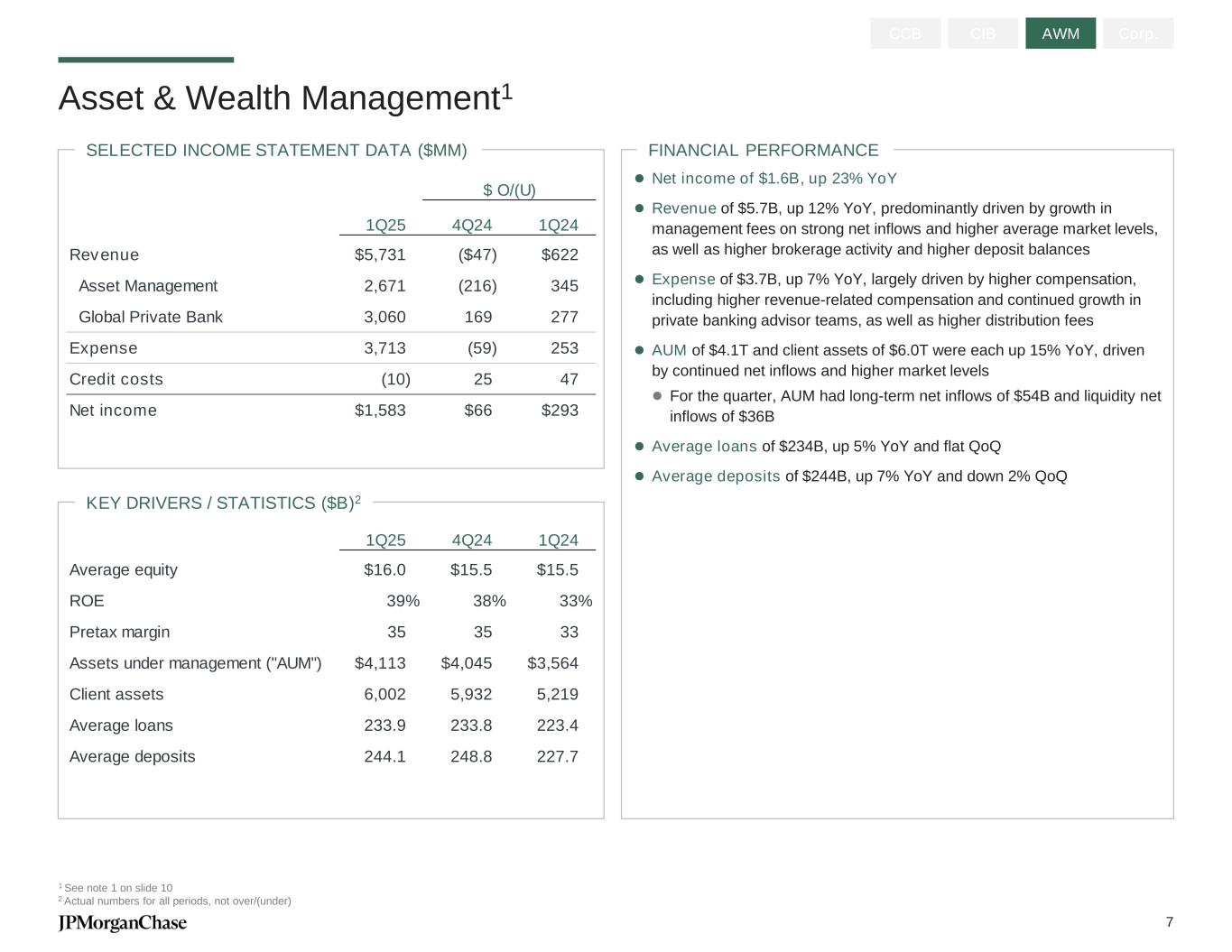1232x952 pixels.
Task: Click the Financial Performance heading
Action: (763, 151)
